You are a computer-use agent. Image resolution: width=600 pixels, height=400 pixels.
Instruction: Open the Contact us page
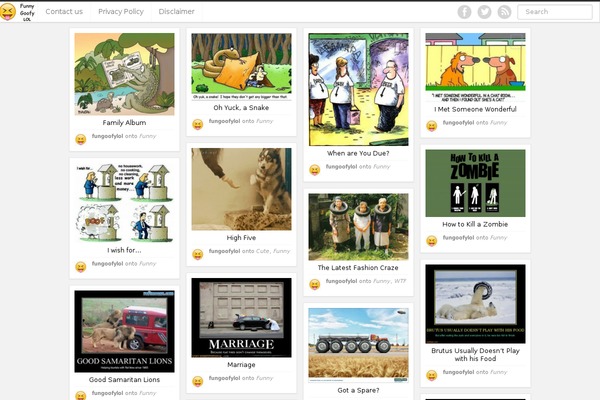(64, 11)
